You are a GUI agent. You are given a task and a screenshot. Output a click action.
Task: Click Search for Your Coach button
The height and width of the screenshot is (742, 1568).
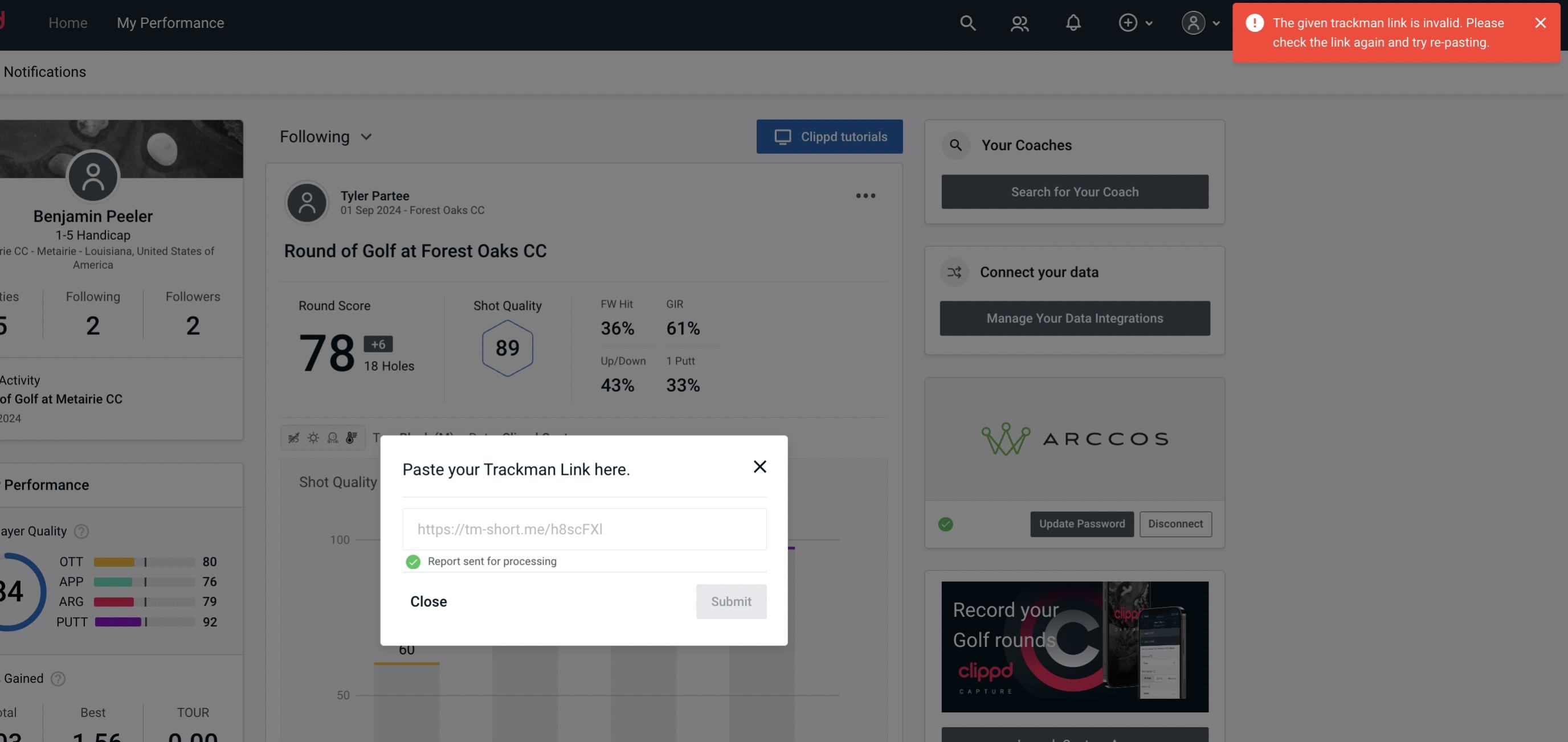click(x=1075, y=191)
